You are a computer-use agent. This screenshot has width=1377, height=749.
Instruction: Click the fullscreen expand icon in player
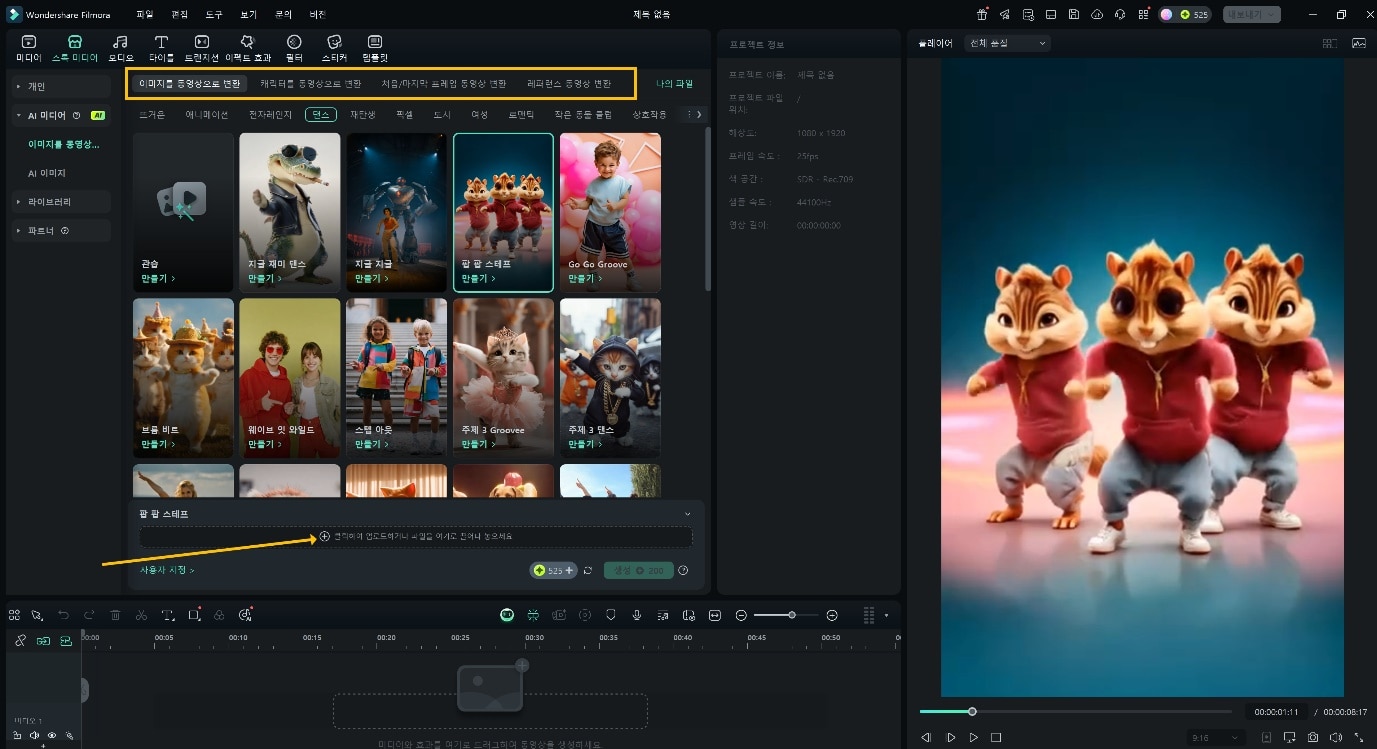pyautogui.click(x=1358, y=737)
